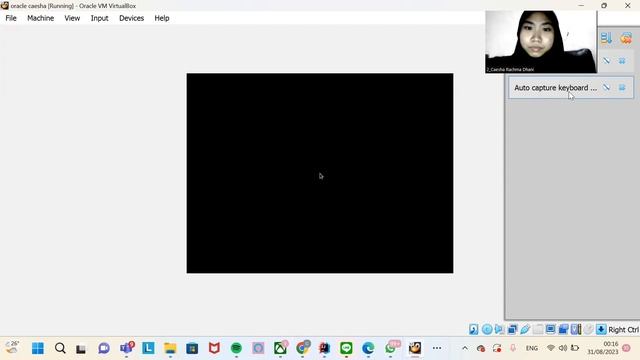The height and width of the screenshot is (360, 640).
Task: Open the Devices menu
Action: coord(131,18)
